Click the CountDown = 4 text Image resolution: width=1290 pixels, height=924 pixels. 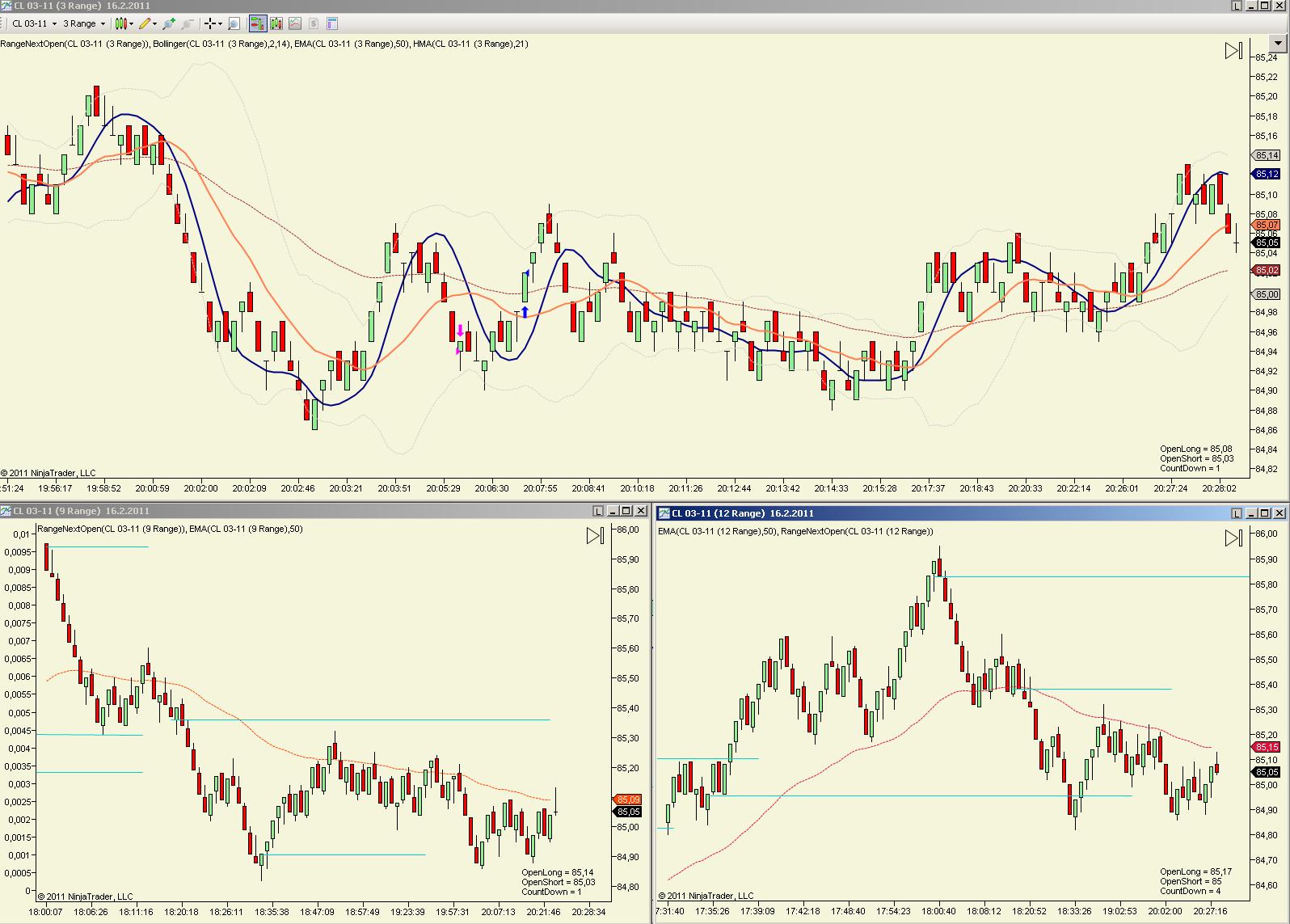coord(1190,891)
